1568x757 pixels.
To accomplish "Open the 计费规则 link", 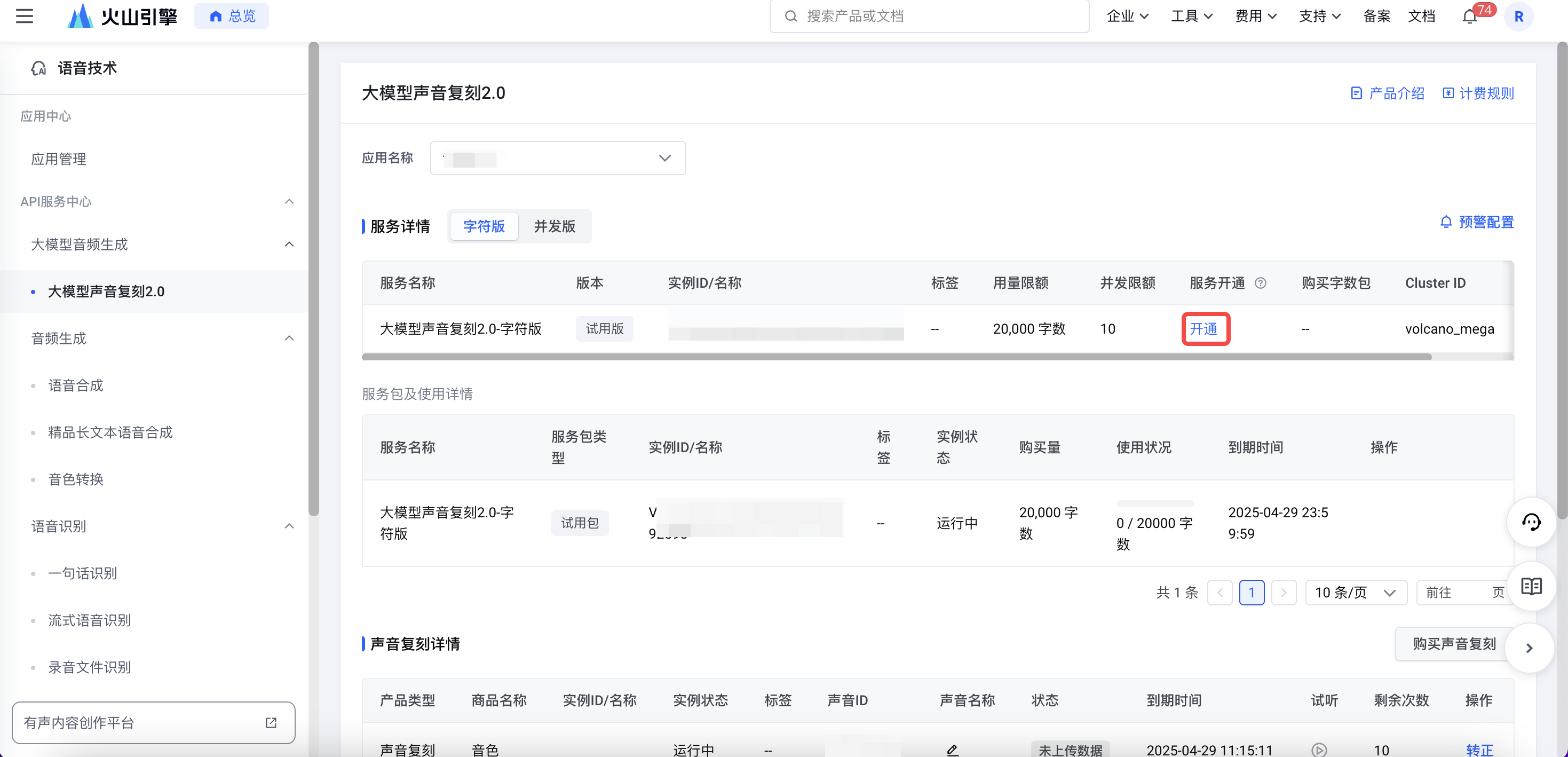I will pos(1478,93).
